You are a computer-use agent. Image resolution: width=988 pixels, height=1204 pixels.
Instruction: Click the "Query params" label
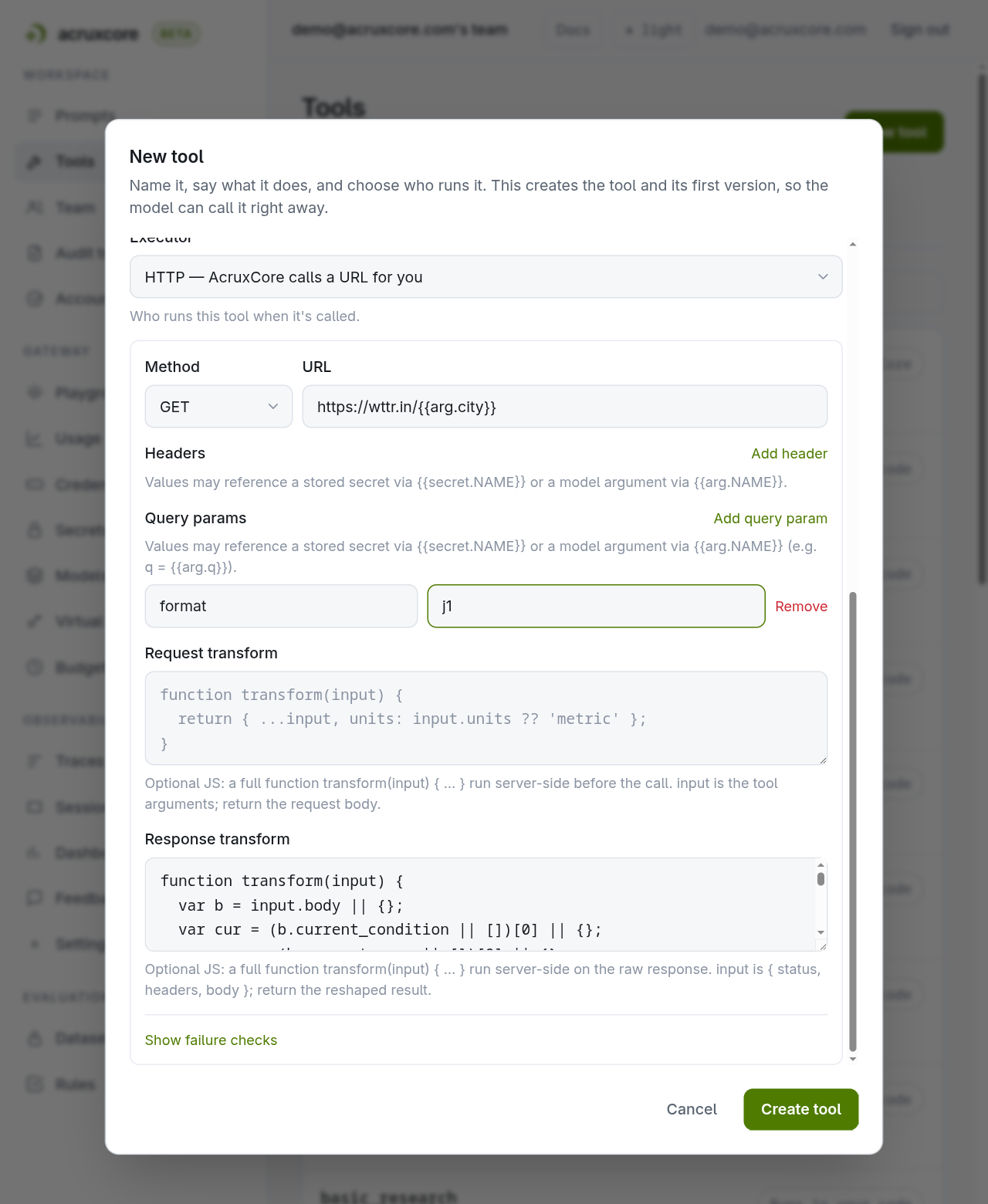[x=195, y=518]
